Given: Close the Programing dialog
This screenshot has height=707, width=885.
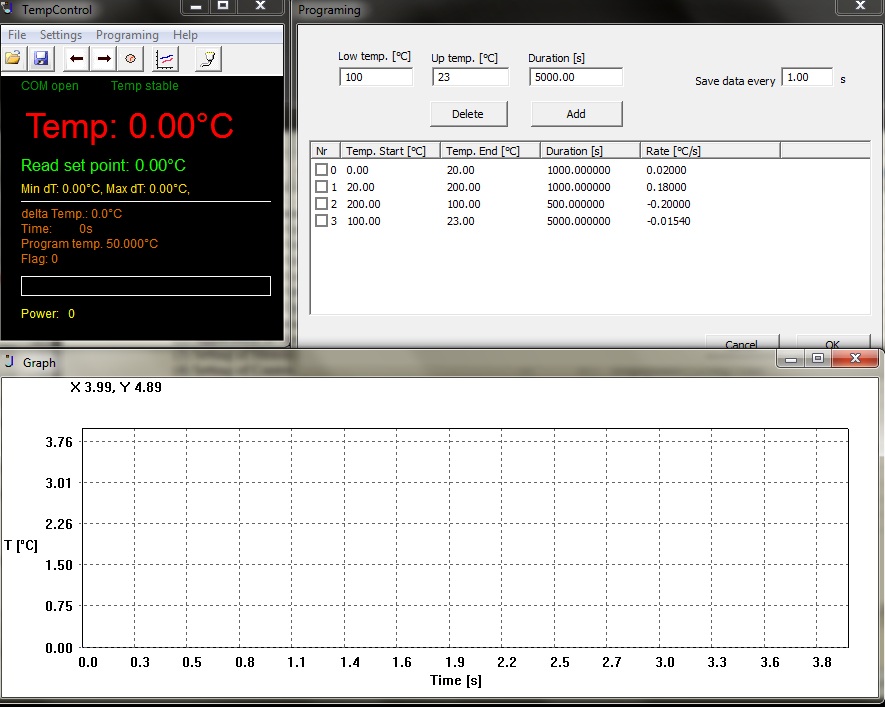Looking at the screenshot, I should coord(860,6).
